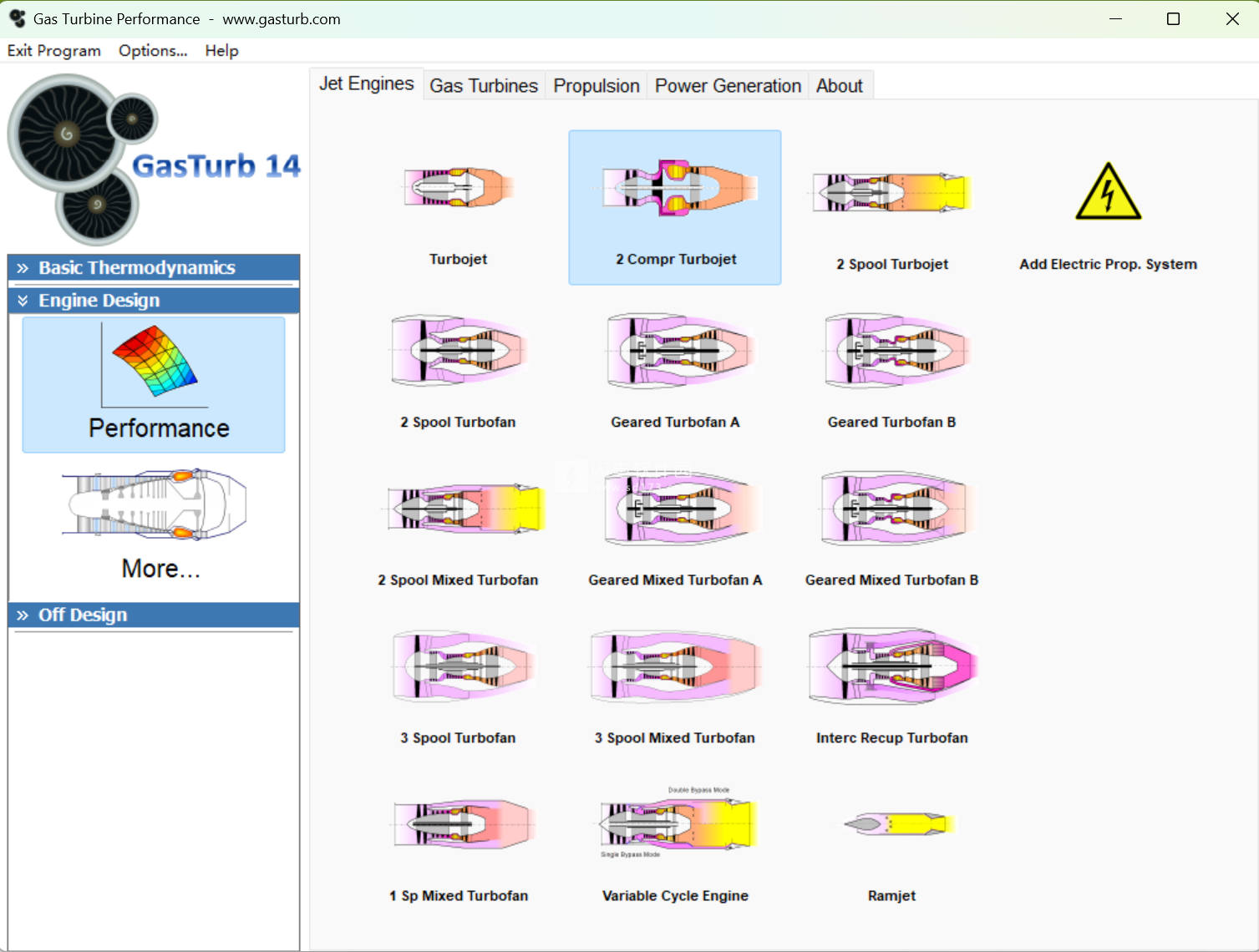Open the More... engine cutaway icon
Viewport: 1259px width, 952px height.
click(155, 503)
